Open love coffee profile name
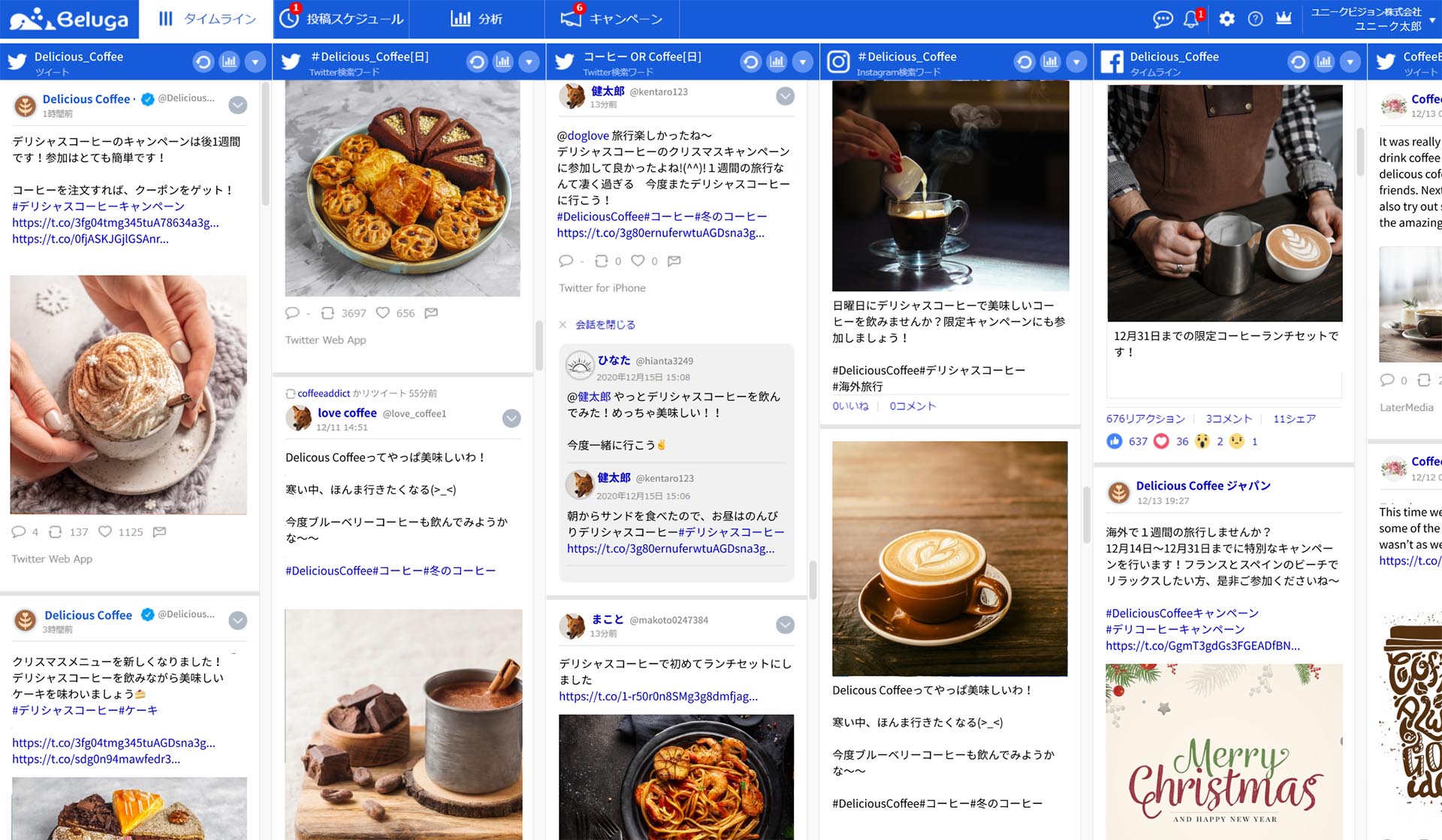 [x=347, y=413]
